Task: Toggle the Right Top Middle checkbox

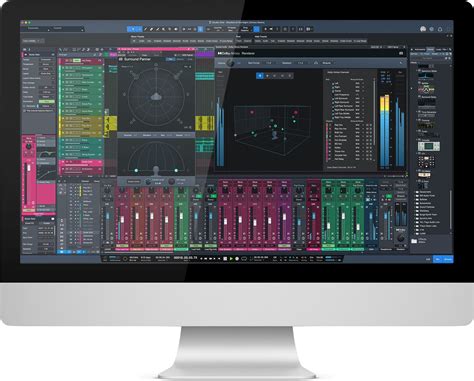Action: coord(332,117)
